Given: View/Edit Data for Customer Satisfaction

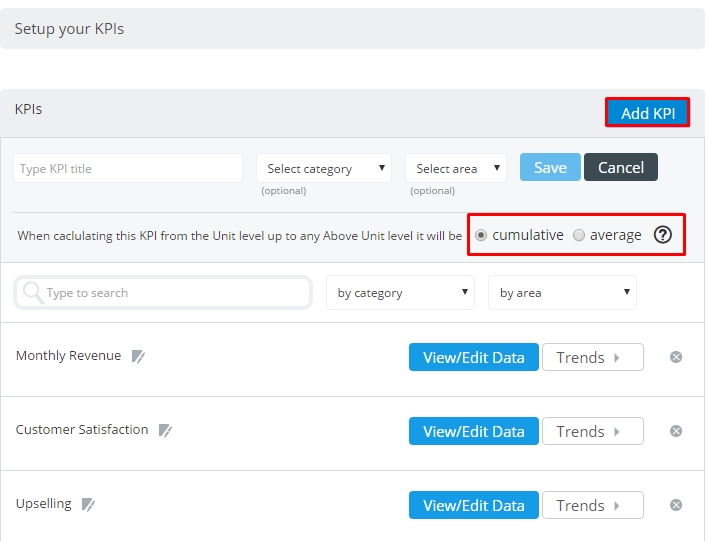Looking at the screenshot, I should pos(474,431).
